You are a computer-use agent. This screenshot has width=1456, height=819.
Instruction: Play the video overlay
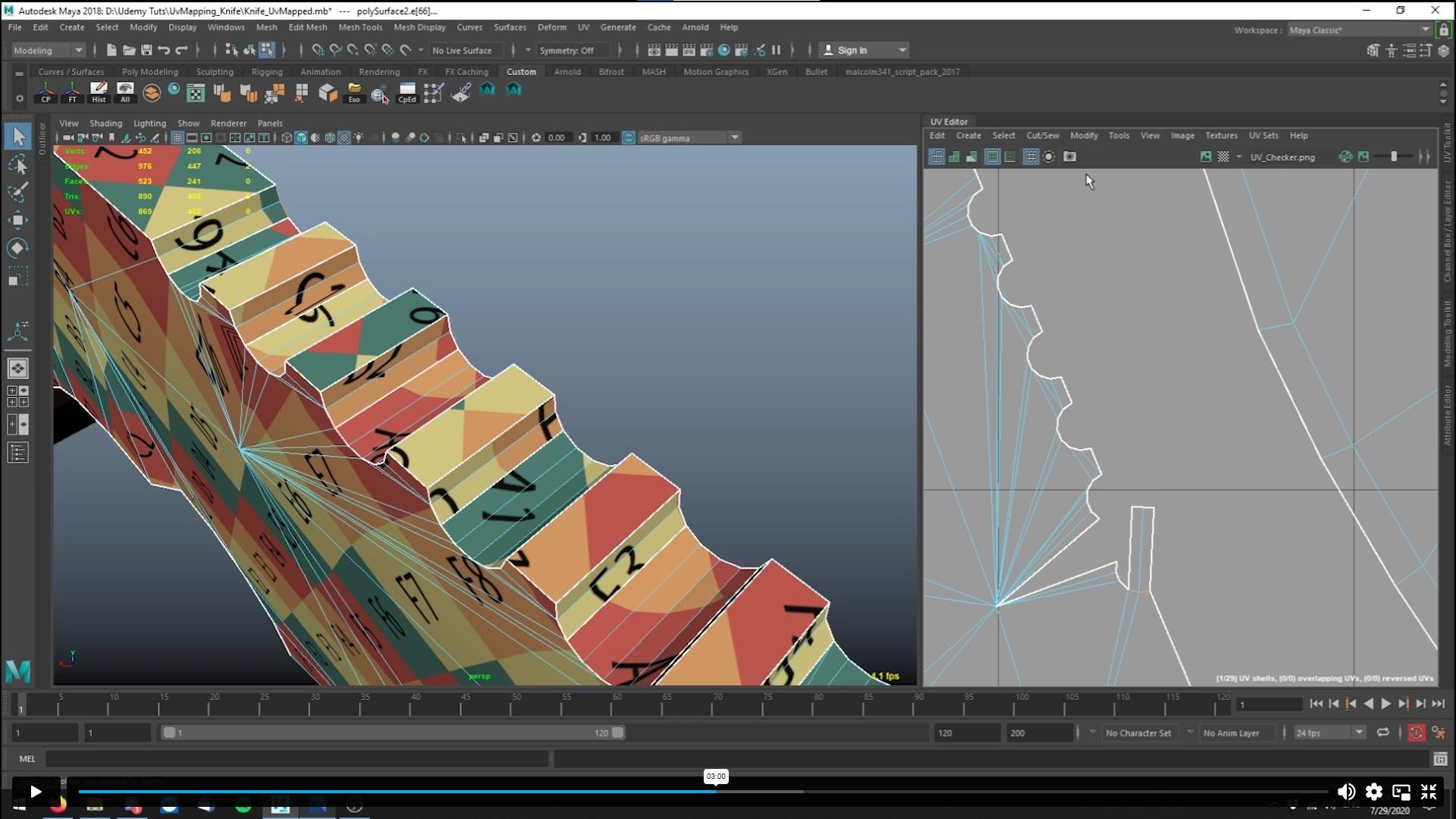[x=36, y=792]
